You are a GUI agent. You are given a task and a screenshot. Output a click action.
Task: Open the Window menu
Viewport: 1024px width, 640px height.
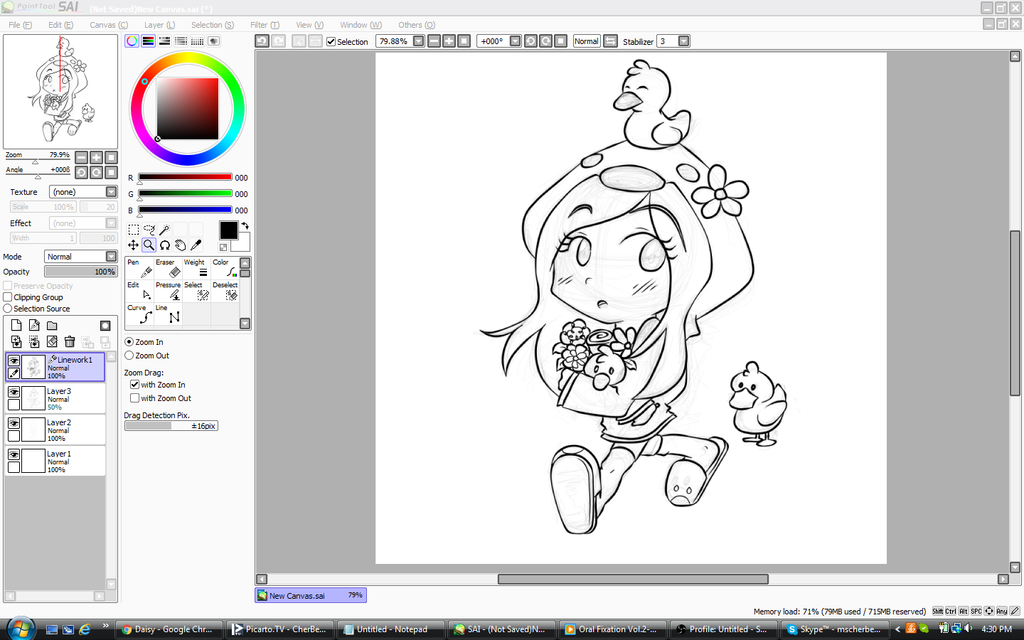(360, 25)
